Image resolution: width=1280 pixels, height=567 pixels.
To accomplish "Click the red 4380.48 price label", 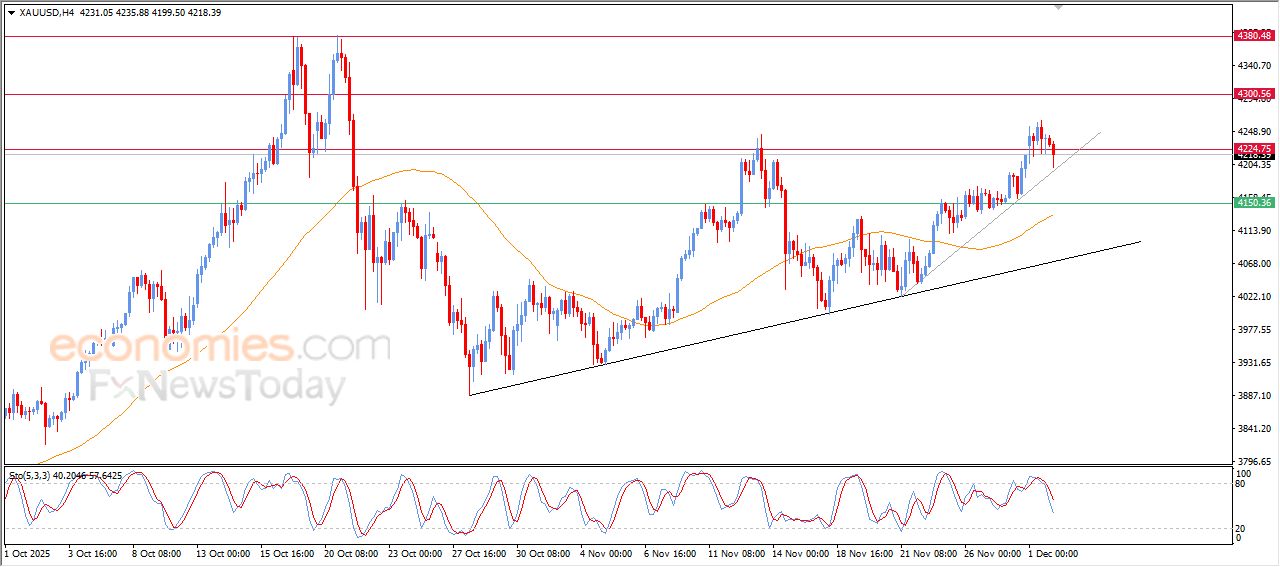I will coord(1253,36).
